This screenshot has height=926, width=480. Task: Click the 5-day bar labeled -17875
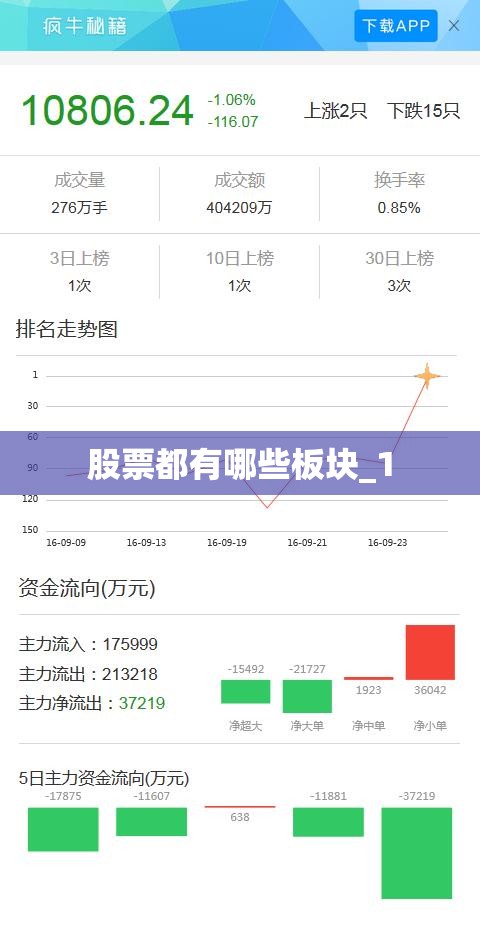click(63, 829)
